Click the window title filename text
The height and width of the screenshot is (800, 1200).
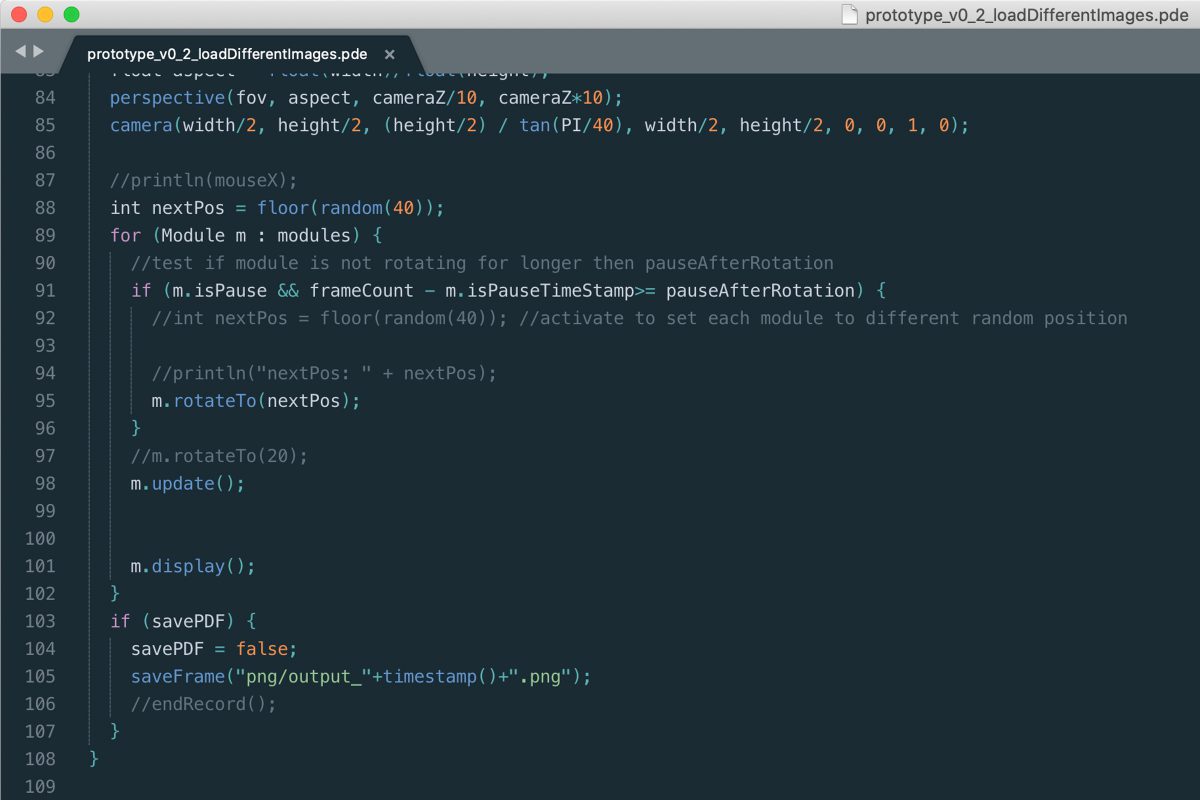[x=1026, y=15]
